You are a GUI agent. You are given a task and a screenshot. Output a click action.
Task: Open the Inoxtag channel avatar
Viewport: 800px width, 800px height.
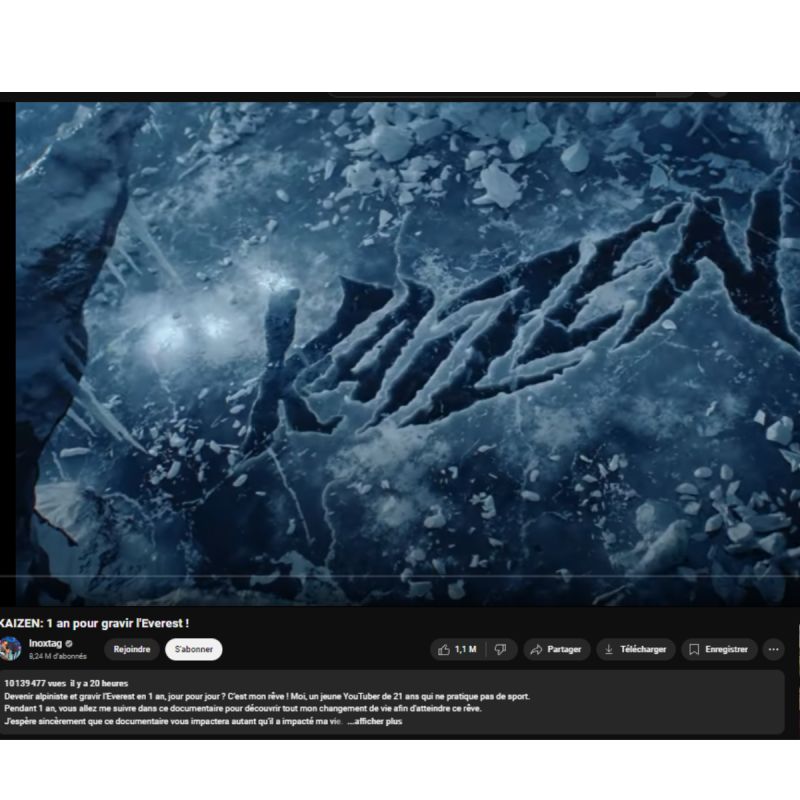click(x=10, y=649)
